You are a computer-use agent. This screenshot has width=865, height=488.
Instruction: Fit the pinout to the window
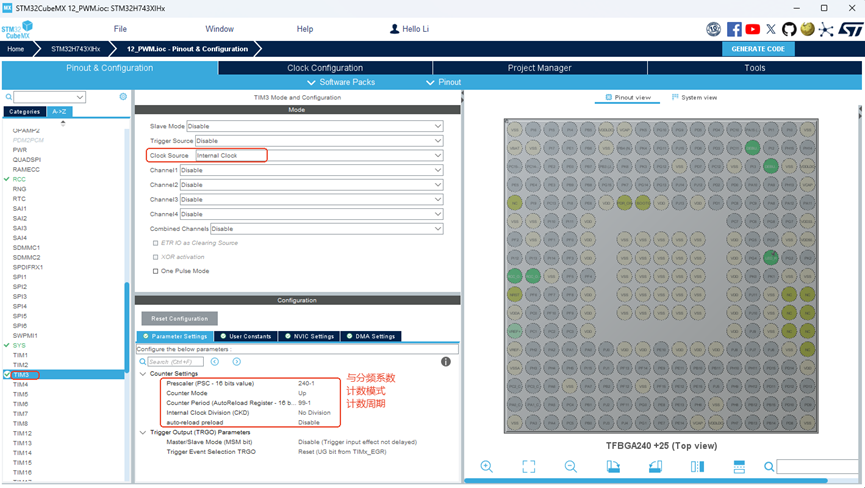[x=528, y=466]
